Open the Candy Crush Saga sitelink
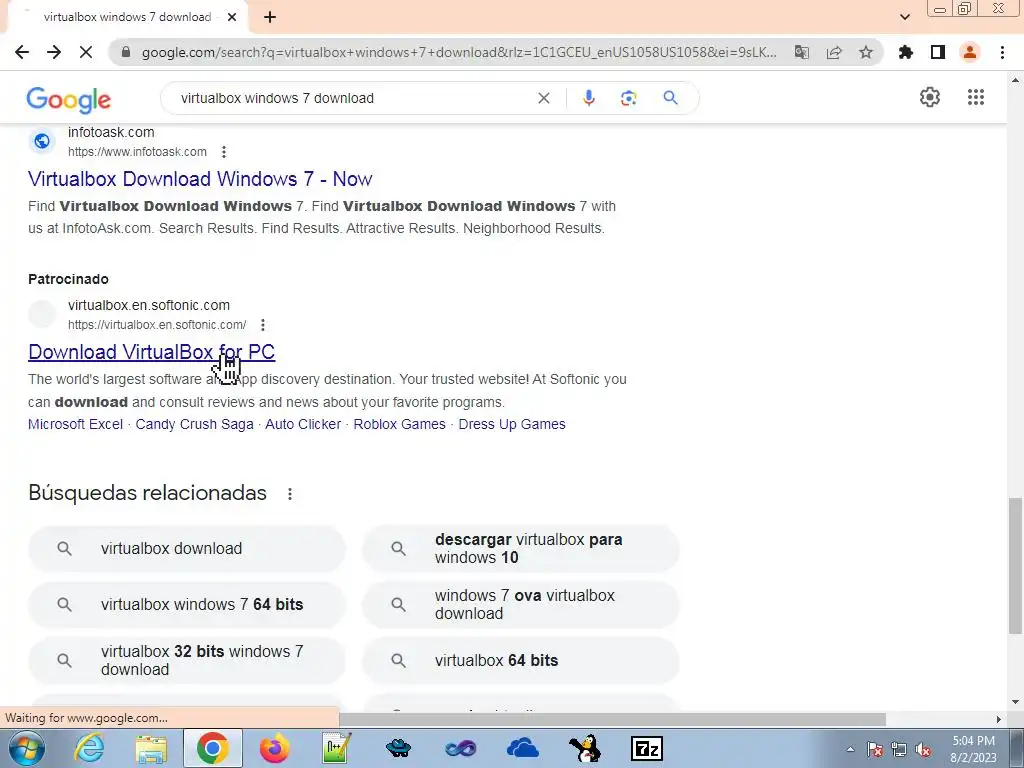 [x=194, y=424]
